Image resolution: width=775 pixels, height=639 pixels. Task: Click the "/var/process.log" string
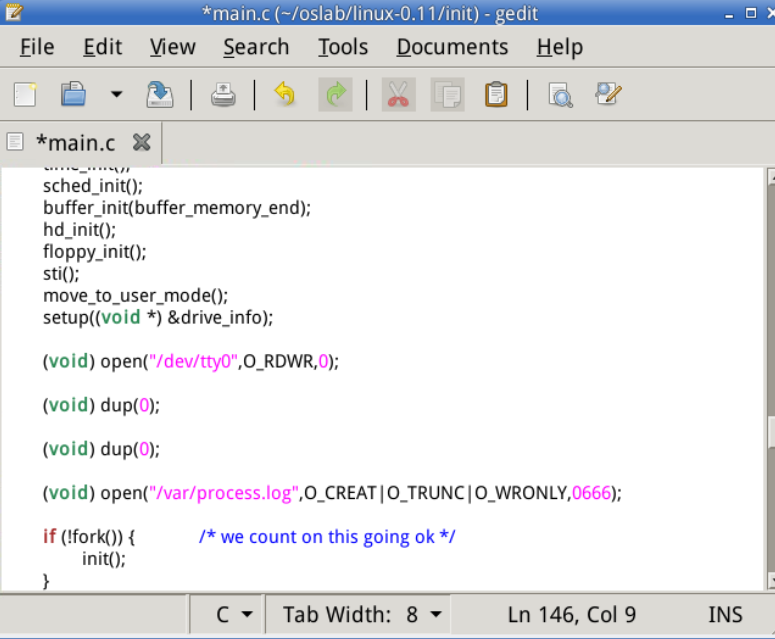(224, 493)
